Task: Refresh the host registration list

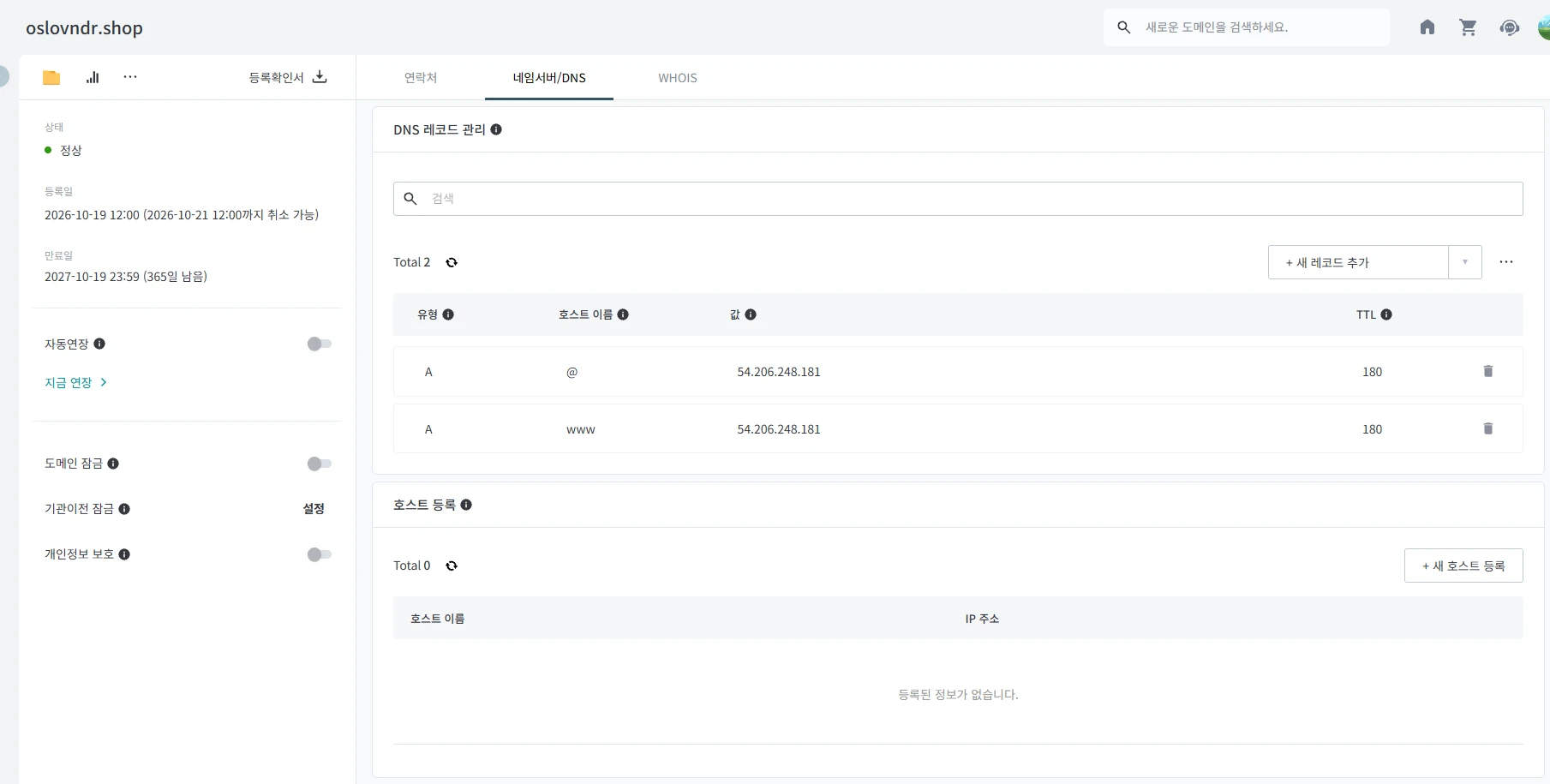Action: [452, 566]
